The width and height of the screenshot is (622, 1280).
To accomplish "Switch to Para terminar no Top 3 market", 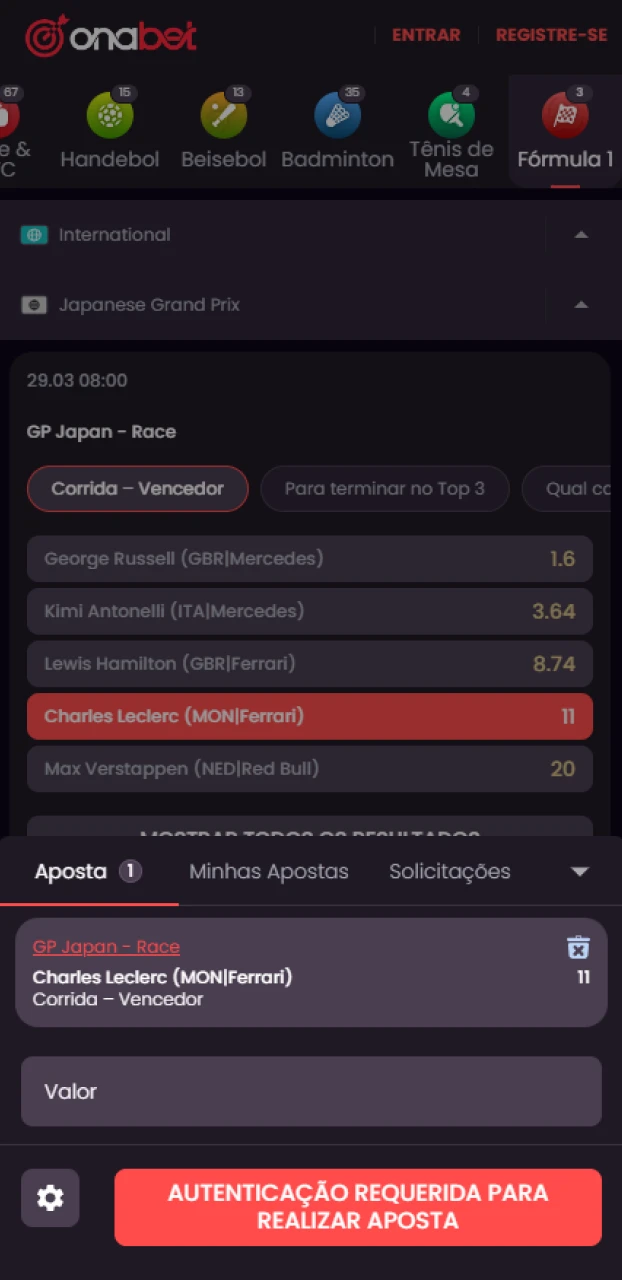I will 384,488.
